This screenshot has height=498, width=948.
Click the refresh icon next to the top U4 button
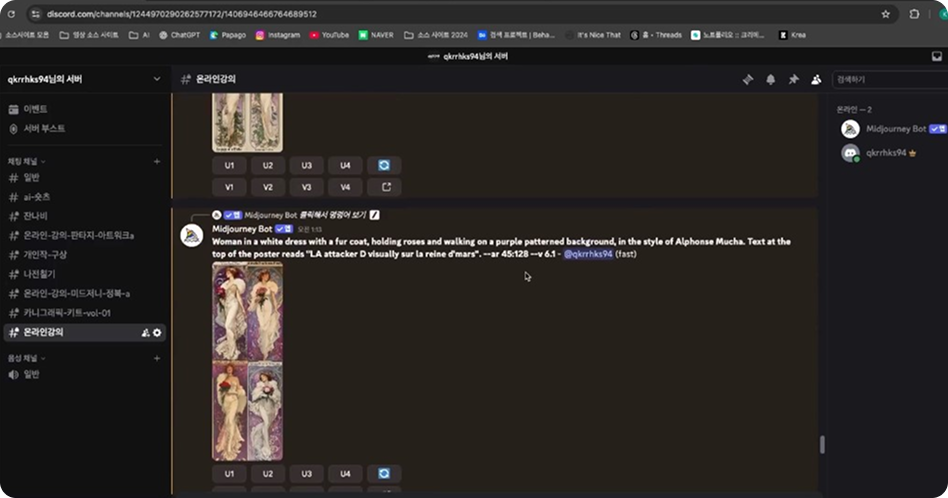(x=384, y=165)
